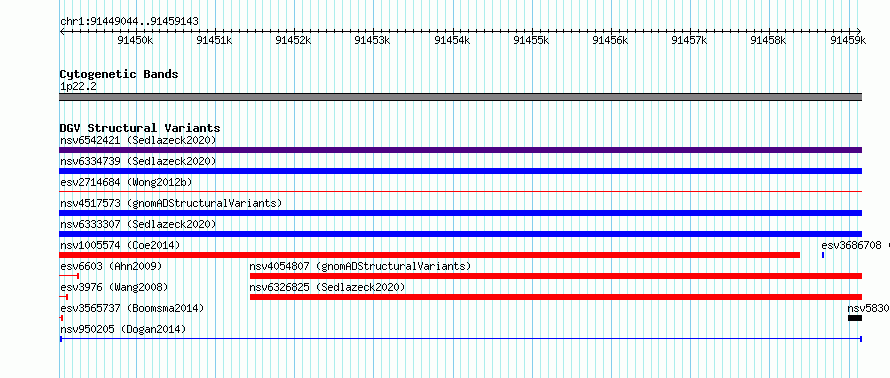Select the short red esv6603 variant glyph
This screenshot has height=378, width=890.
tap(69, 276)
